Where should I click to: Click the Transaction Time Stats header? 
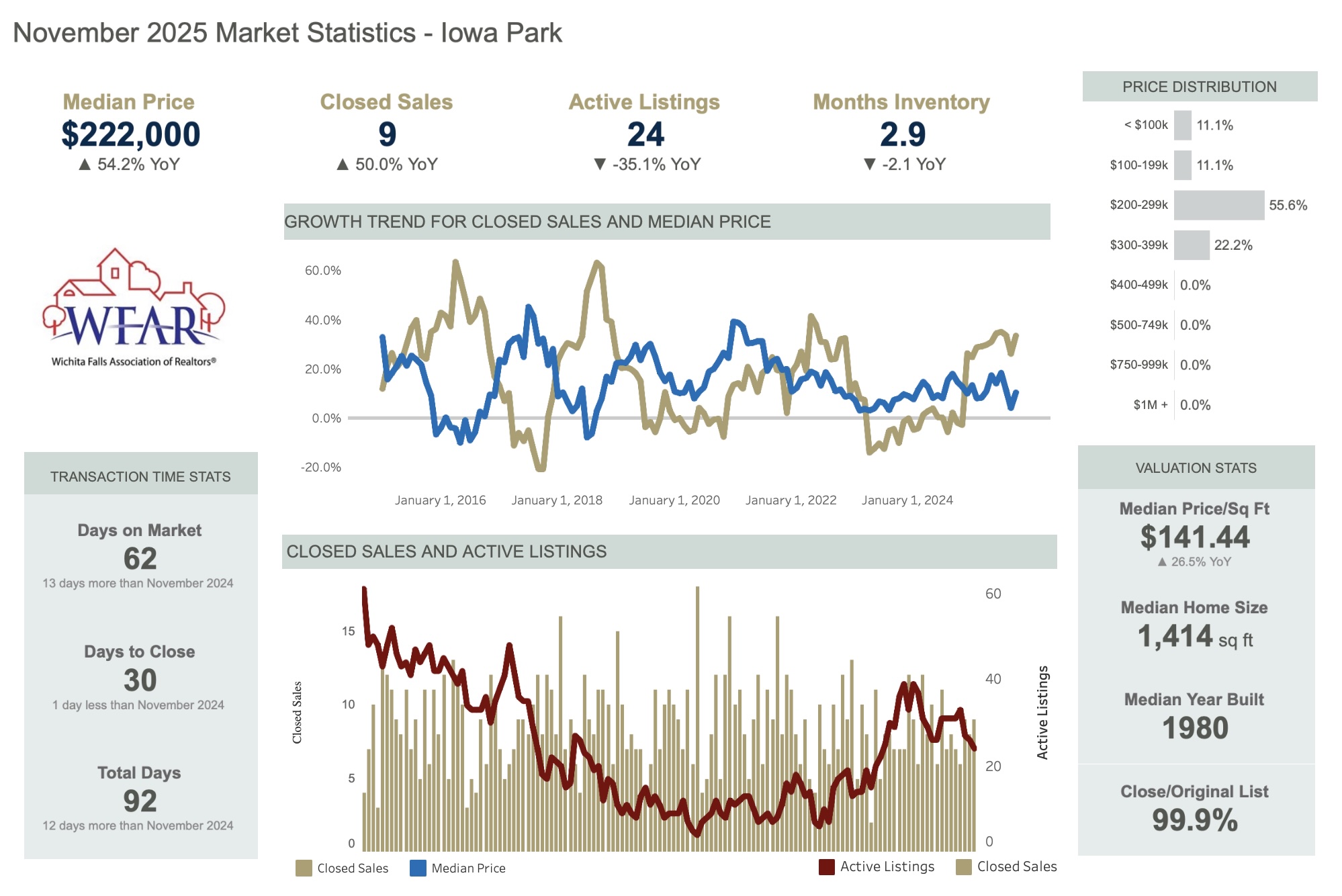pyautogui.click(x=140, y=476)
